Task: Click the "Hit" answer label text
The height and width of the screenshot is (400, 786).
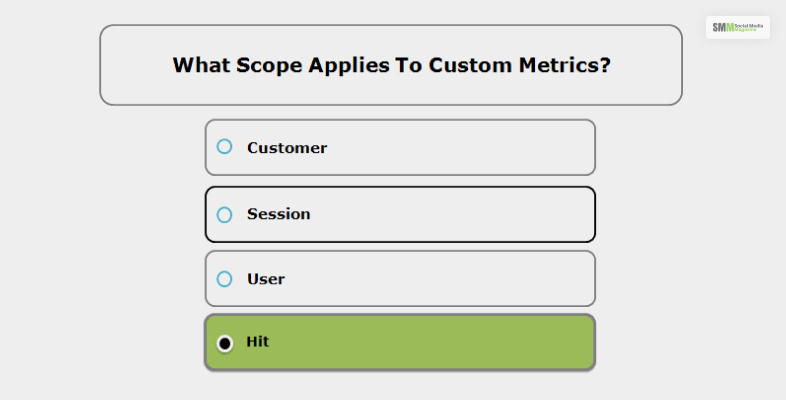Action: pyautogui.click(x=258, y=342)
